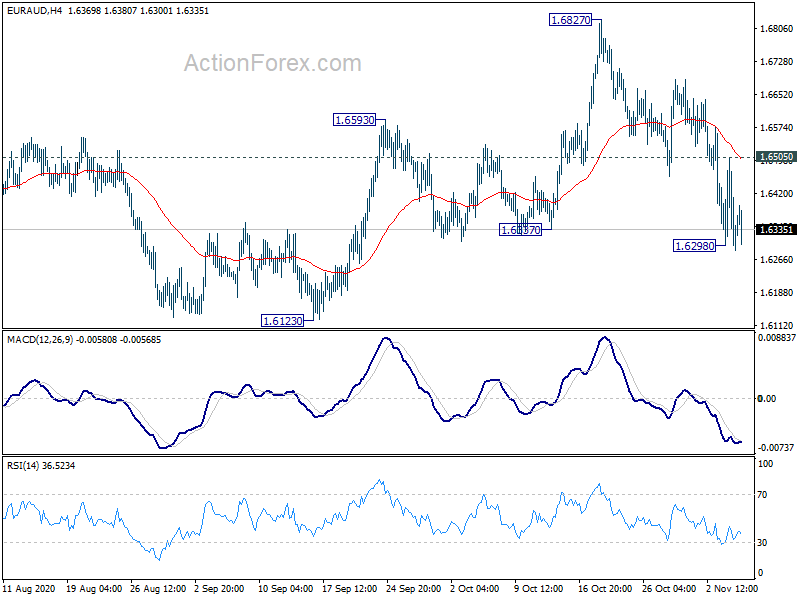Click the 1.65050 level price tag
This screenshot has height=600, width=800.
coord(776,157)
